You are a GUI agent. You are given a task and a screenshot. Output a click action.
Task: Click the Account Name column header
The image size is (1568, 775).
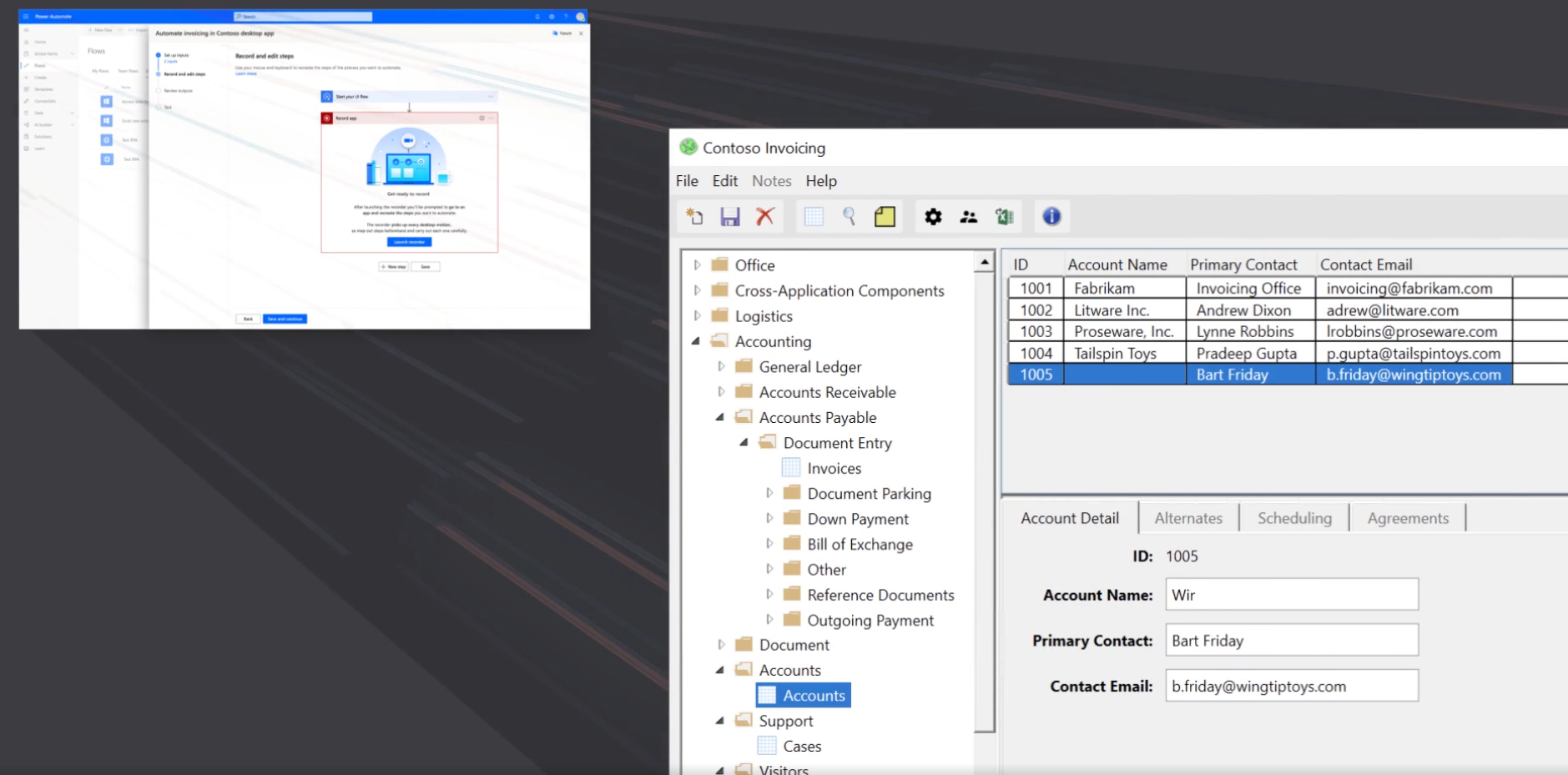coord(1117,264)
